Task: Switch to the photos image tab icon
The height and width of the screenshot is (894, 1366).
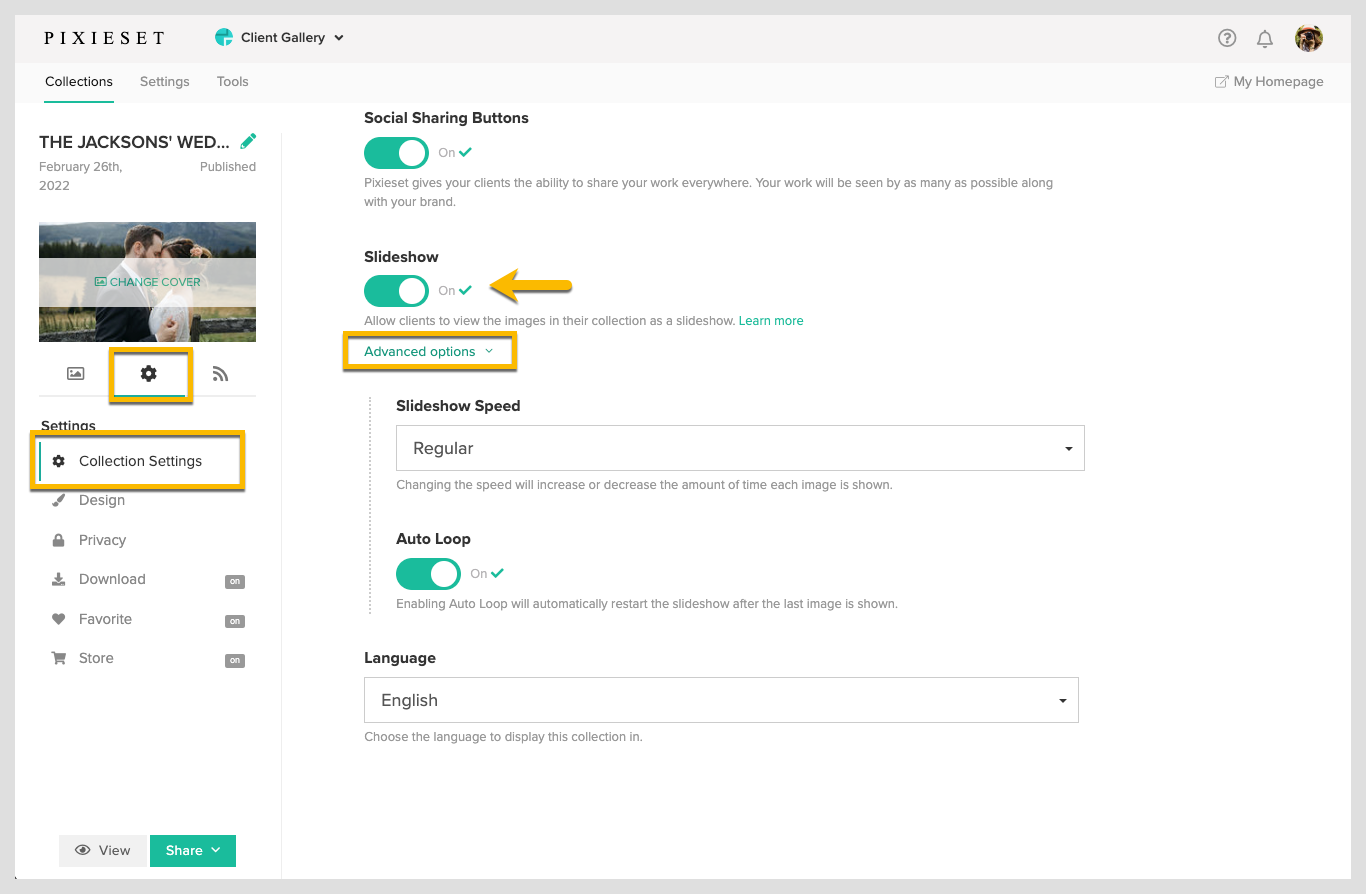Action: point(75,373)
